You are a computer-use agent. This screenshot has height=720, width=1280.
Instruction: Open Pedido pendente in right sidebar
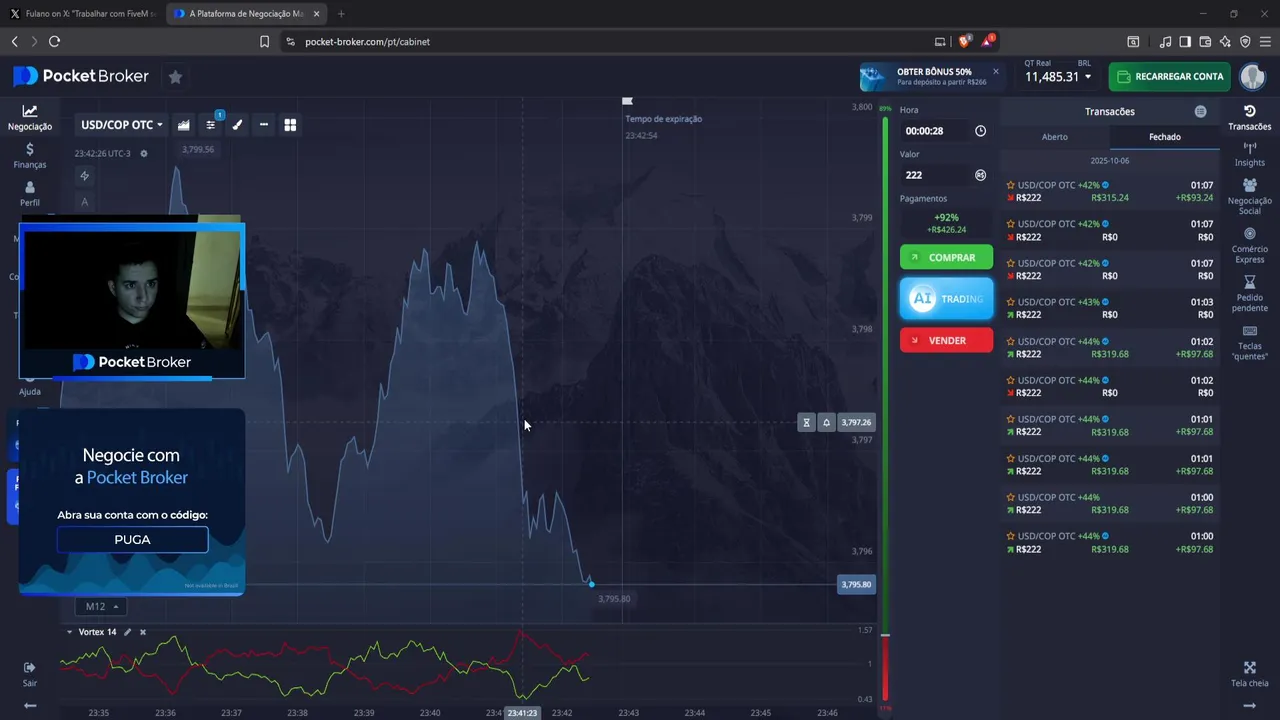click(1250, 294)
